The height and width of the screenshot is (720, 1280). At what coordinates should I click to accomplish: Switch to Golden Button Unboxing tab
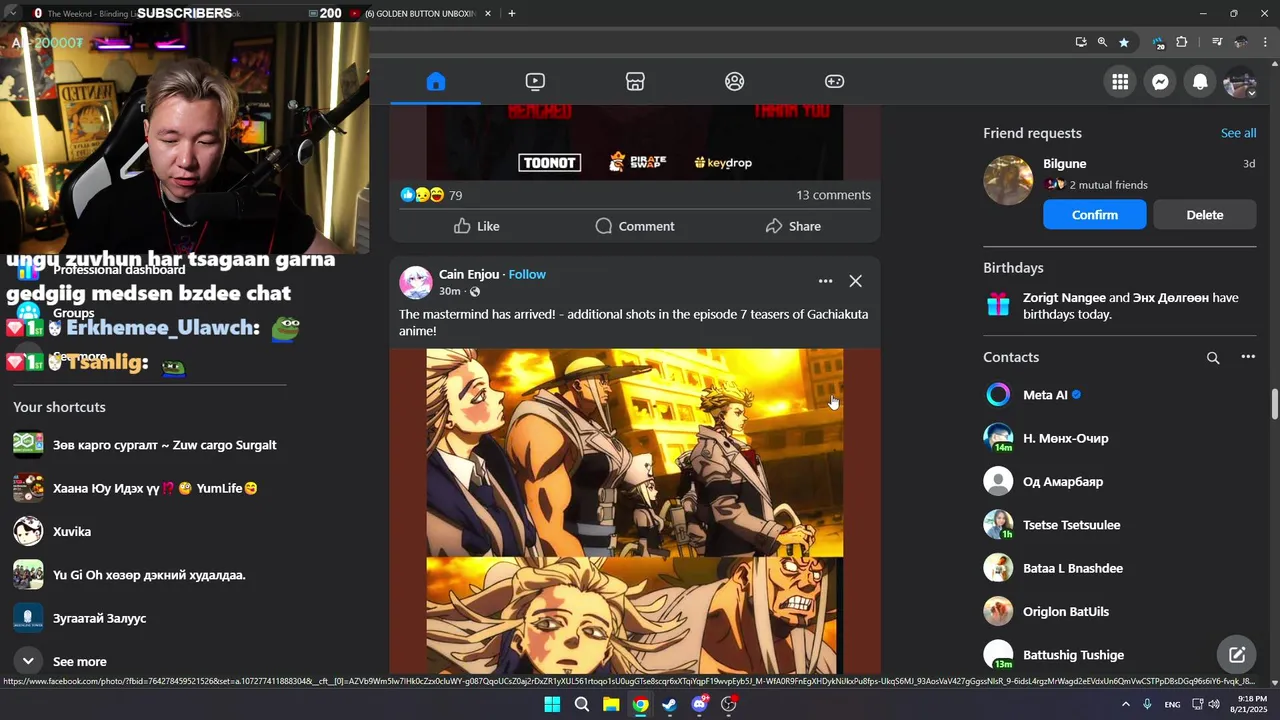click(420, 13)
